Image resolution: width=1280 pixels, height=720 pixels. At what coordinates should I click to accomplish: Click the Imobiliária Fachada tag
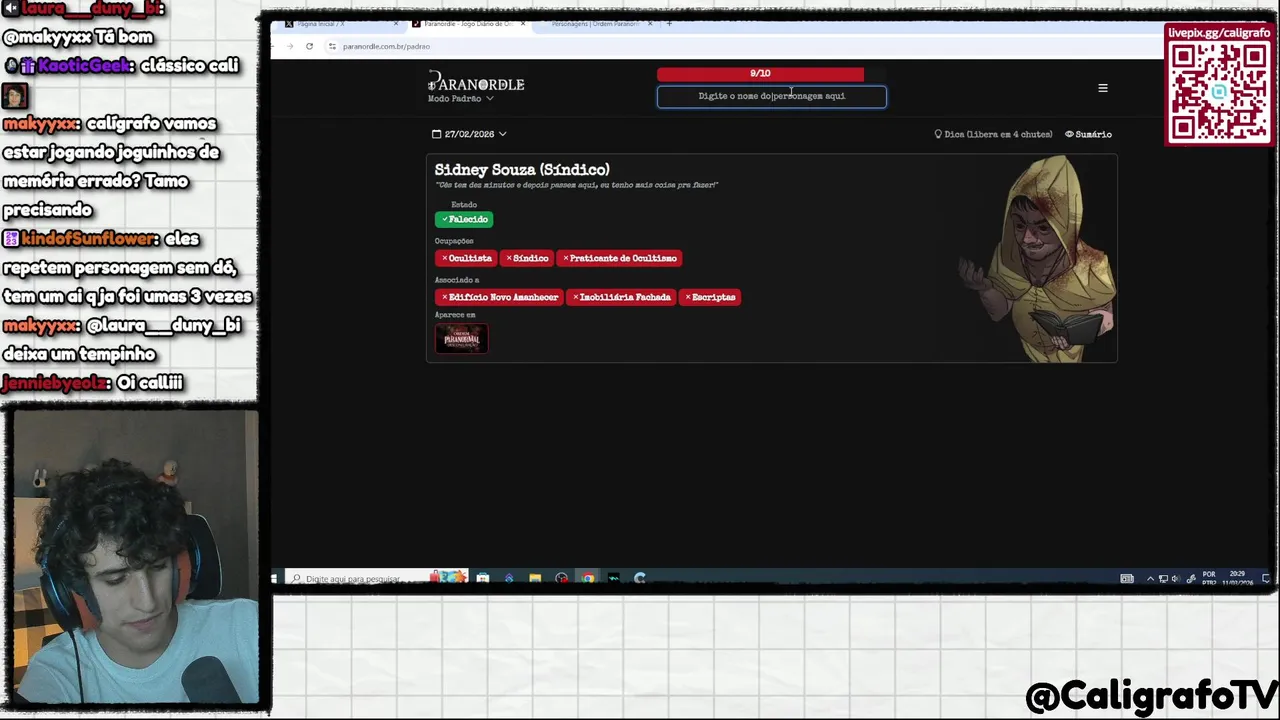[x=621, y=297]
